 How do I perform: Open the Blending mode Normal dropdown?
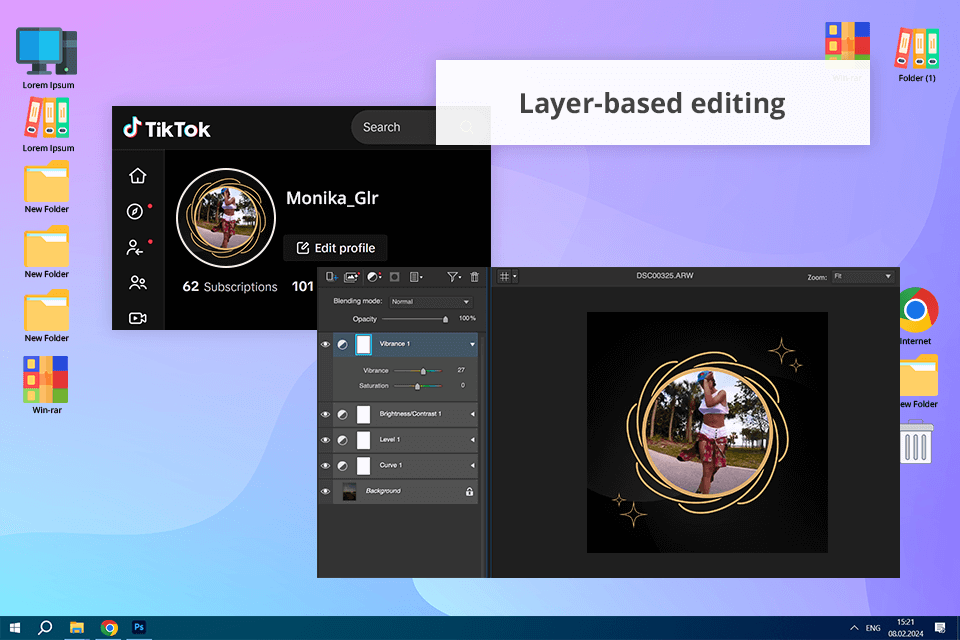(x=430, y=301)
